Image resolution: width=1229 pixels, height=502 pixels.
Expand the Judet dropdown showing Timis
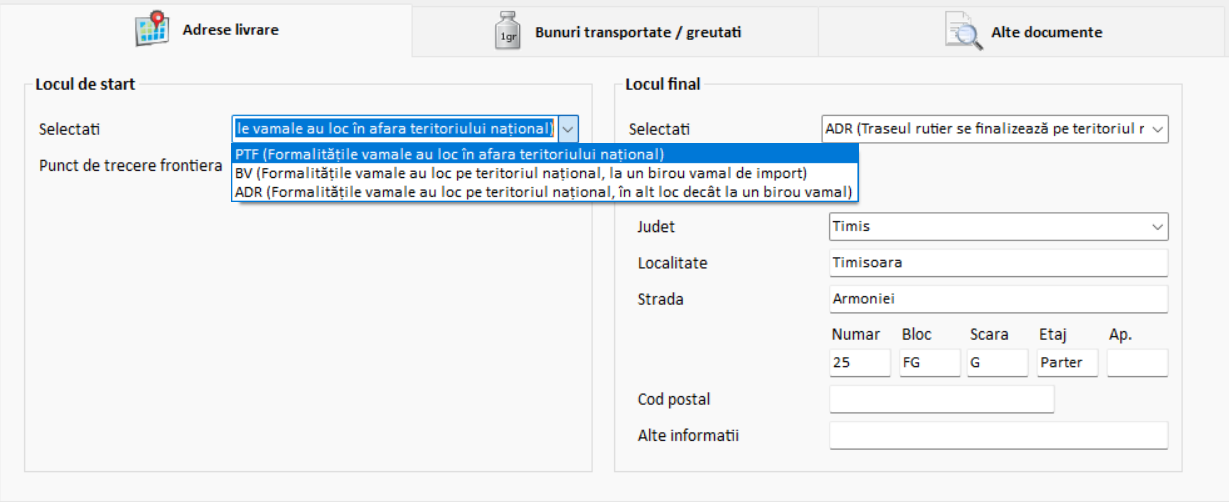click(x=999, y=227)
